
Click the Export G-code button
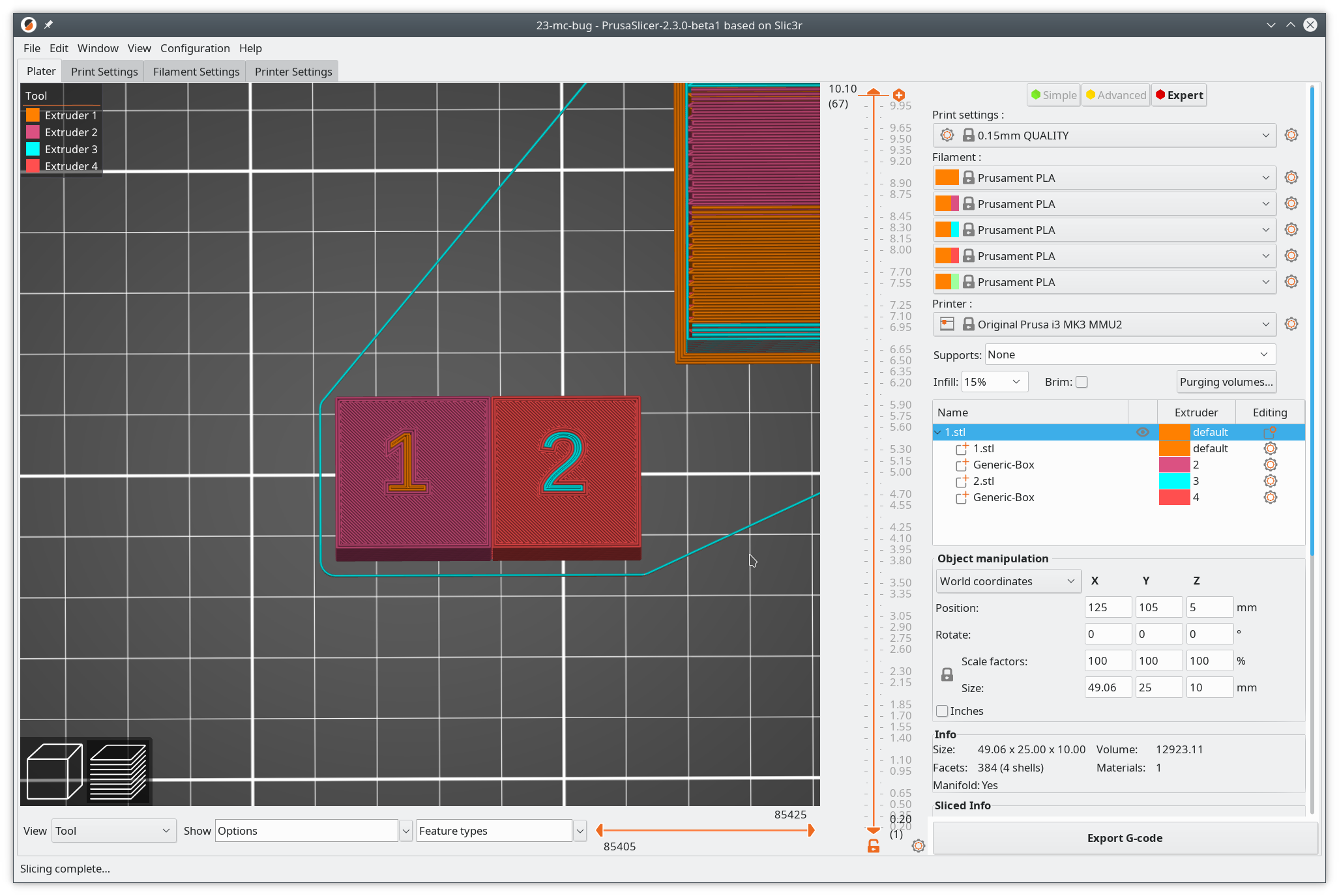[x=1125, y=838]
